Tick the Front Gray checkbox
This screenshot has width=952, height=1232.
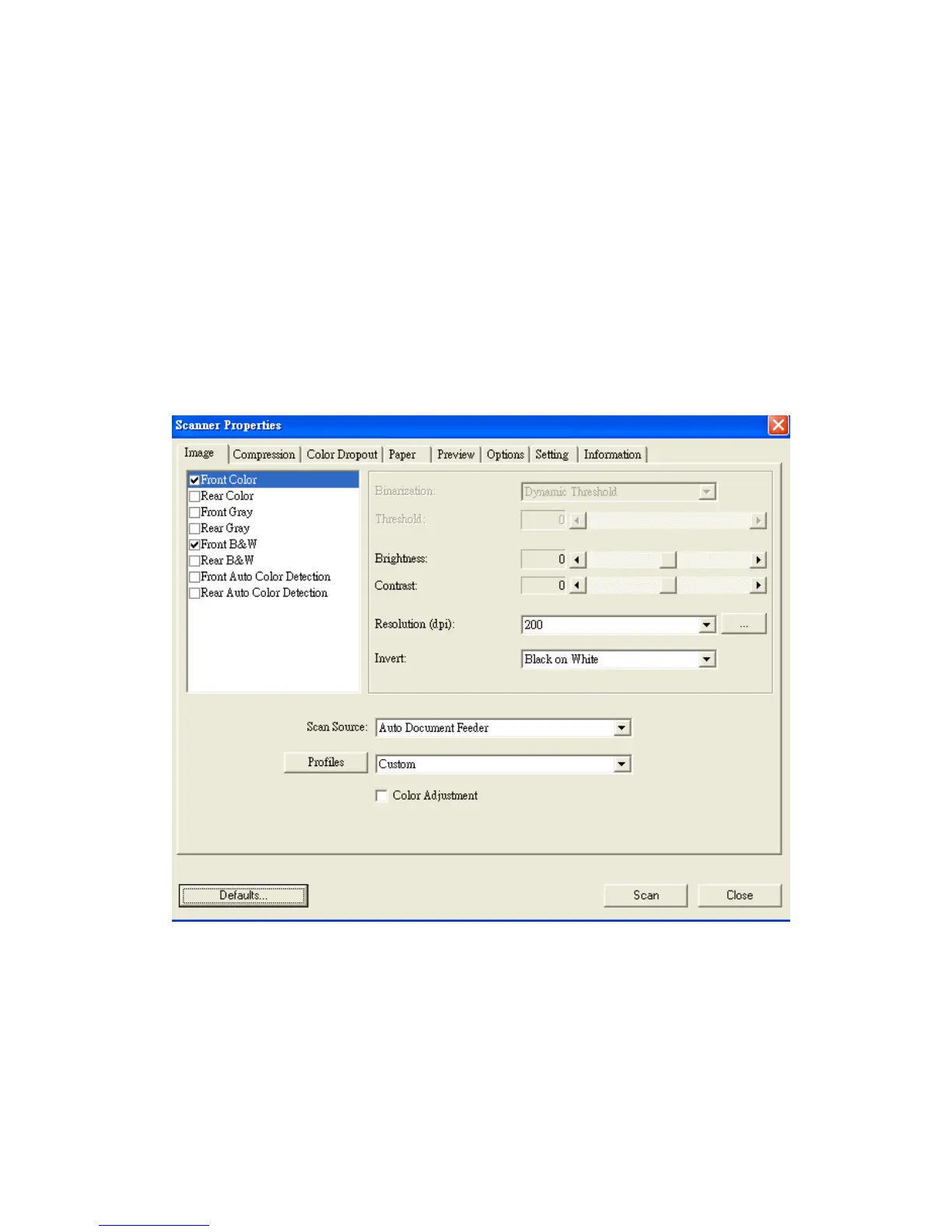click(194, 513)
